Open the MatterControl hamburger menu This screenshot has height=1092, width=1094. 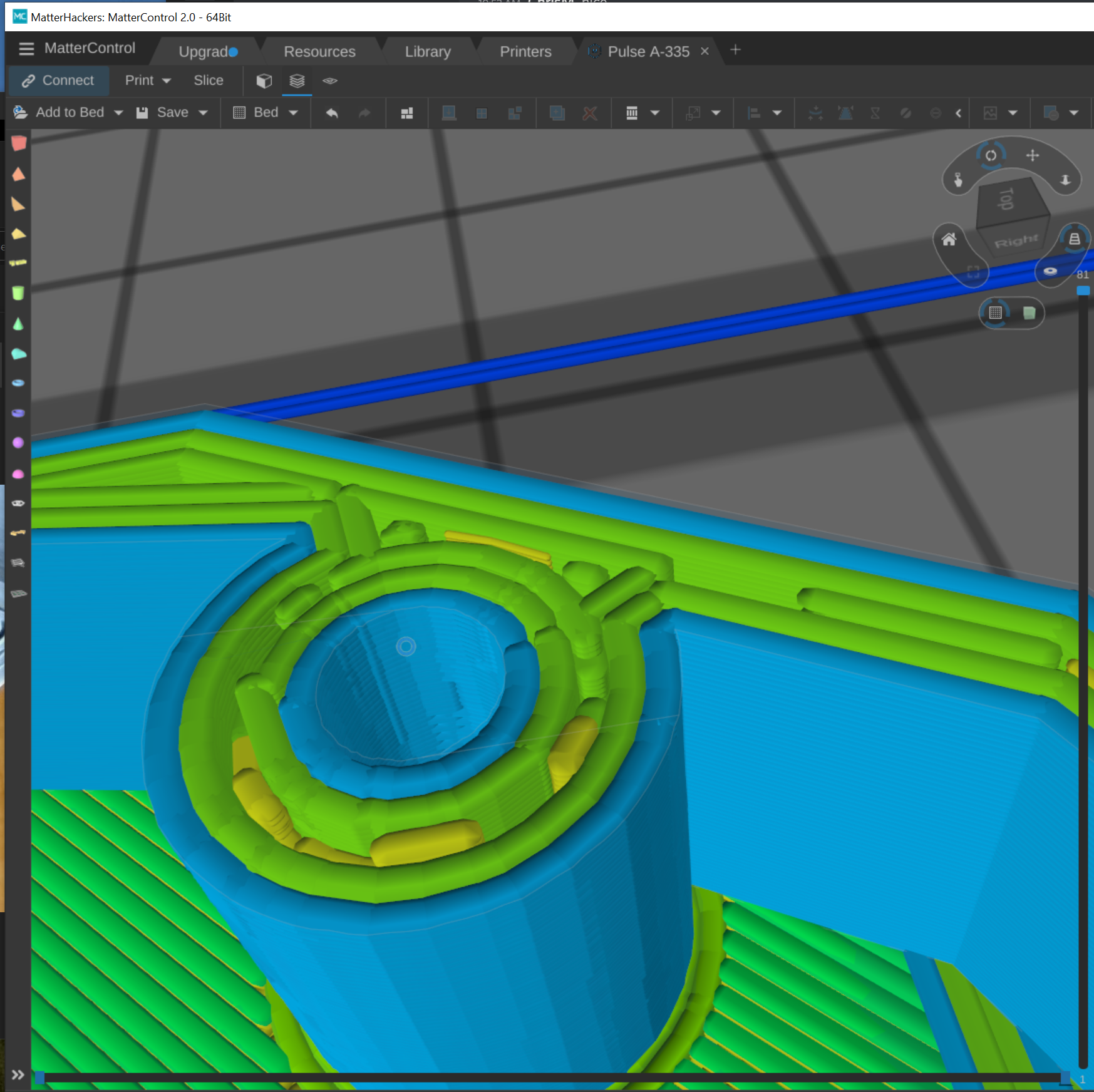pyautogui.click(x=26, y=49)
